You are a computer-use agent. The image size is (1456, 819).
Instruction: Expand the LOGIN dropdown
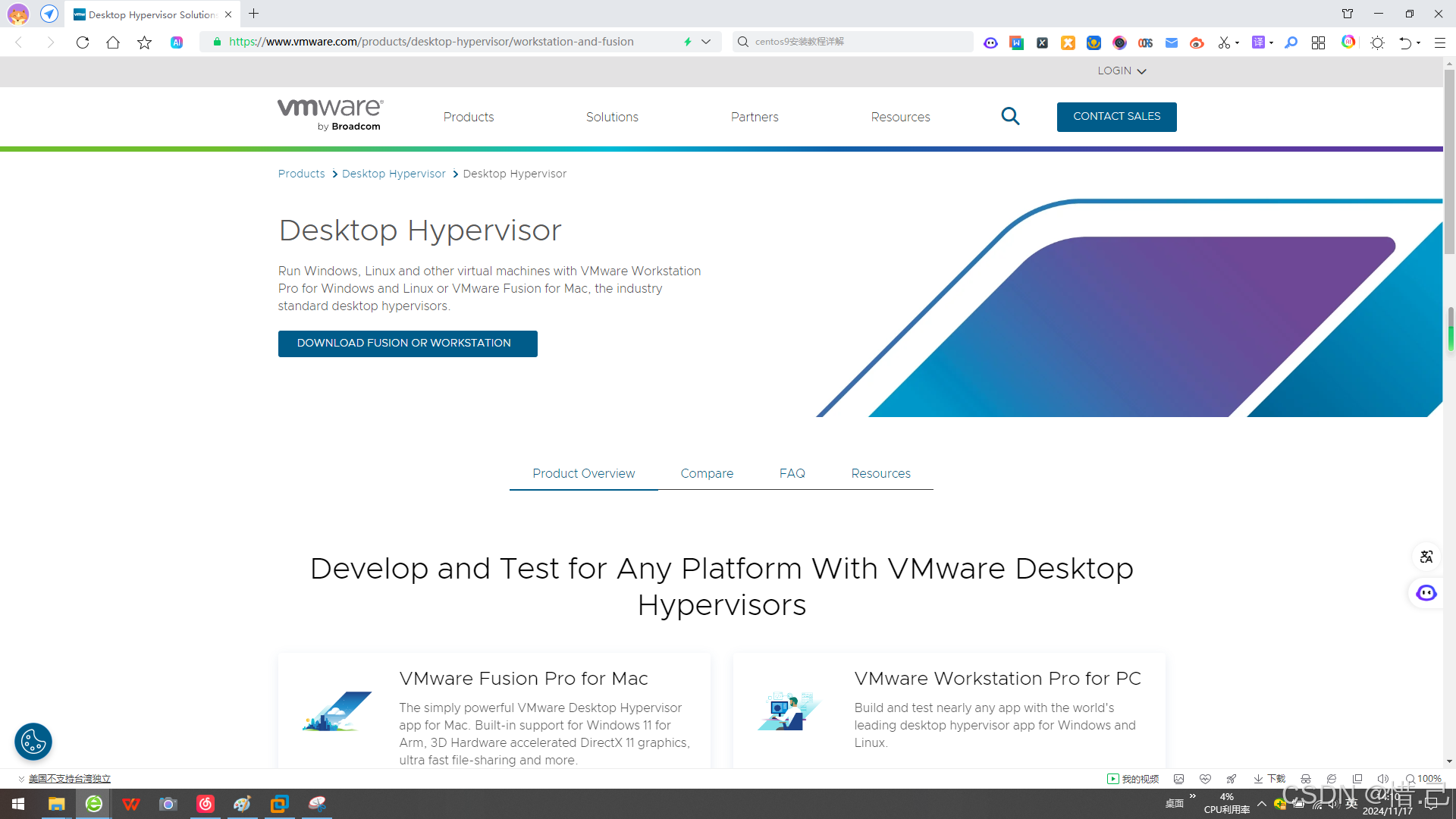click(1122, 71)
